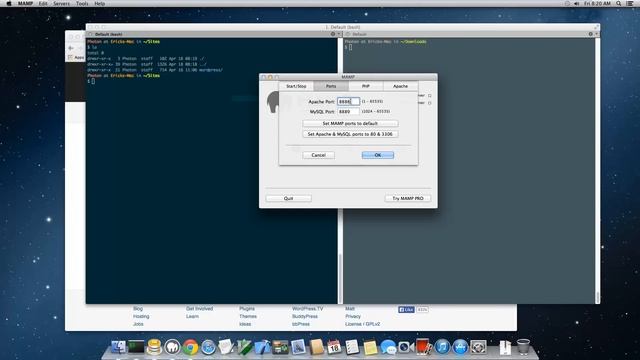Click Try MAMP PRO button
Screen dimensions: 640x360
[x=408, y=198]
